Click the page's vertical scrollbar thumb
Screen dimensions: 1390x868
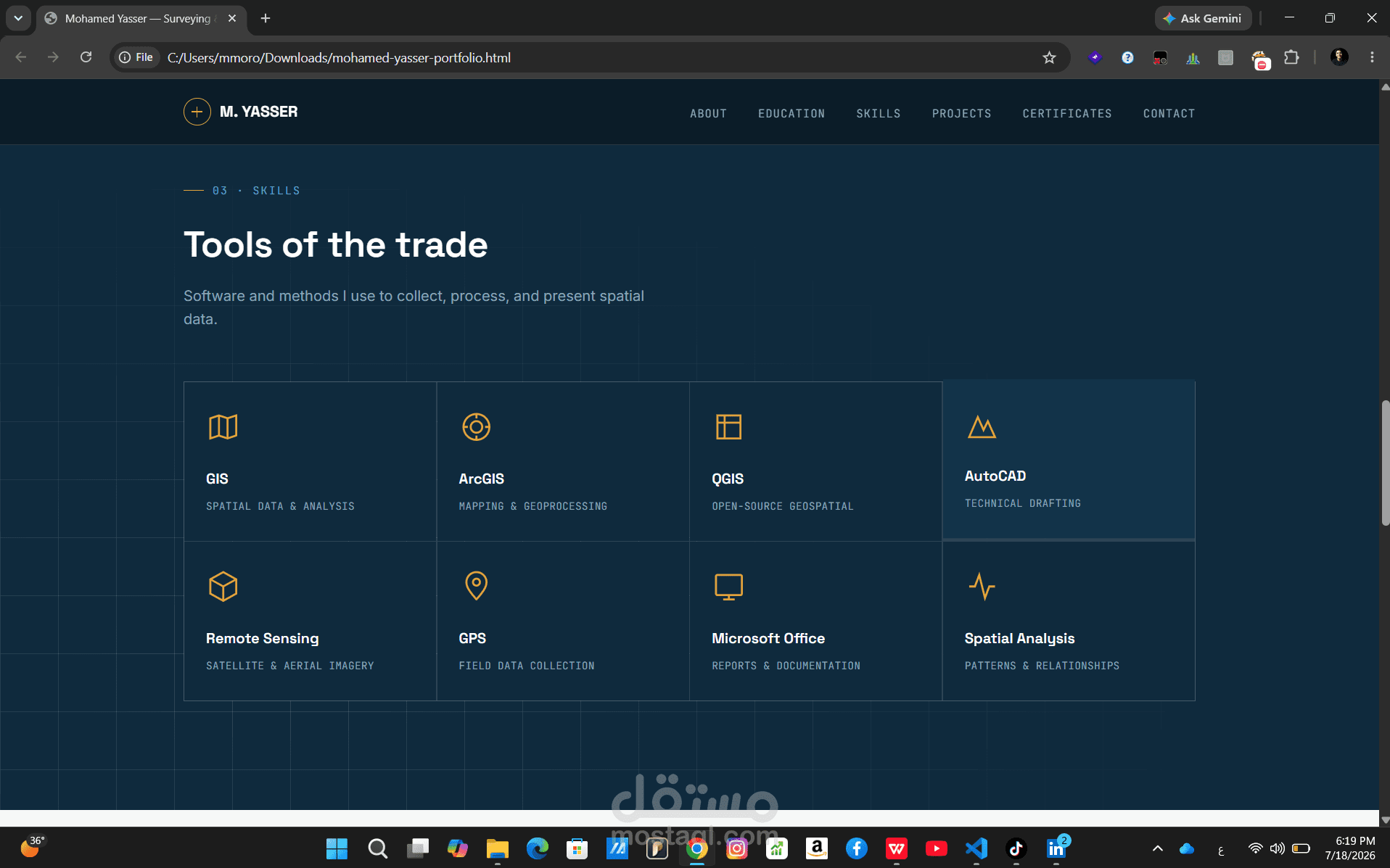pyautogui.click(x=1385, y=462)
